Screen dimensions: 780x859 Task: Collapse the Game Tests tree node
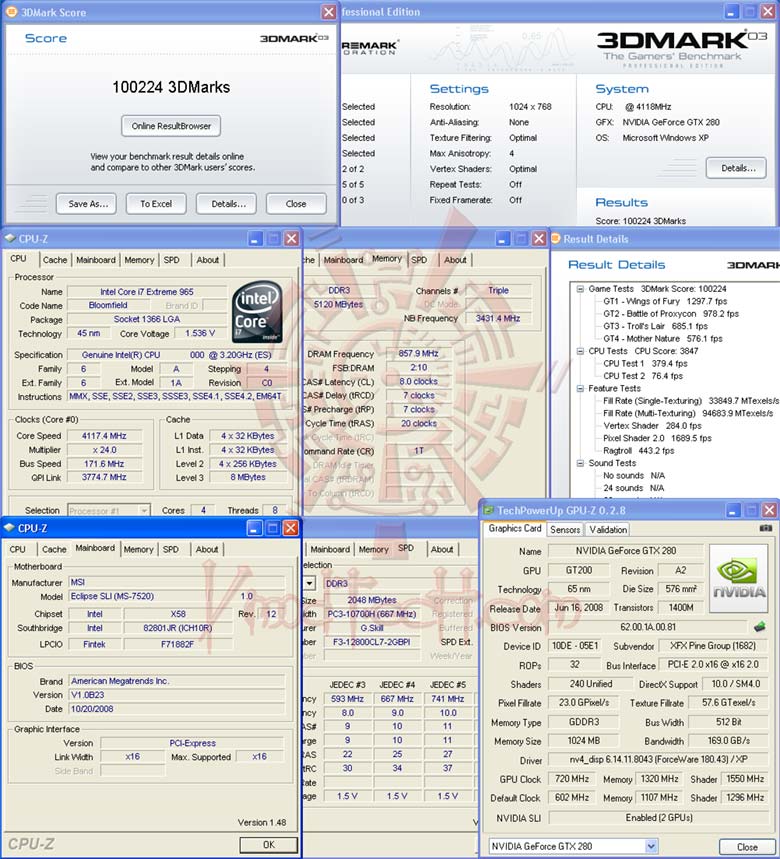click(x=580, y=289)
